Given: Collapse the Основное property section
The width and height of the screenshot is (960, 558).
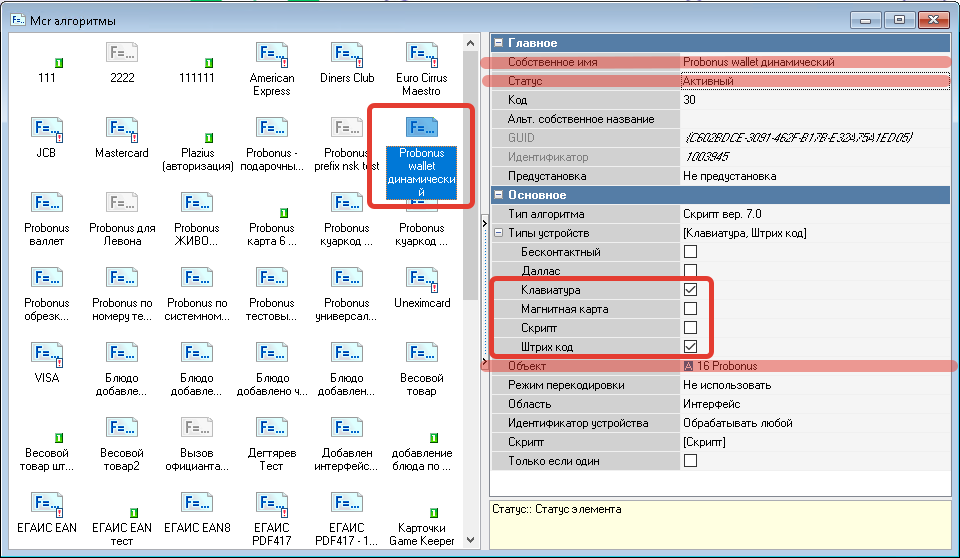Looking at the screenshot, I should coord(498,195).
